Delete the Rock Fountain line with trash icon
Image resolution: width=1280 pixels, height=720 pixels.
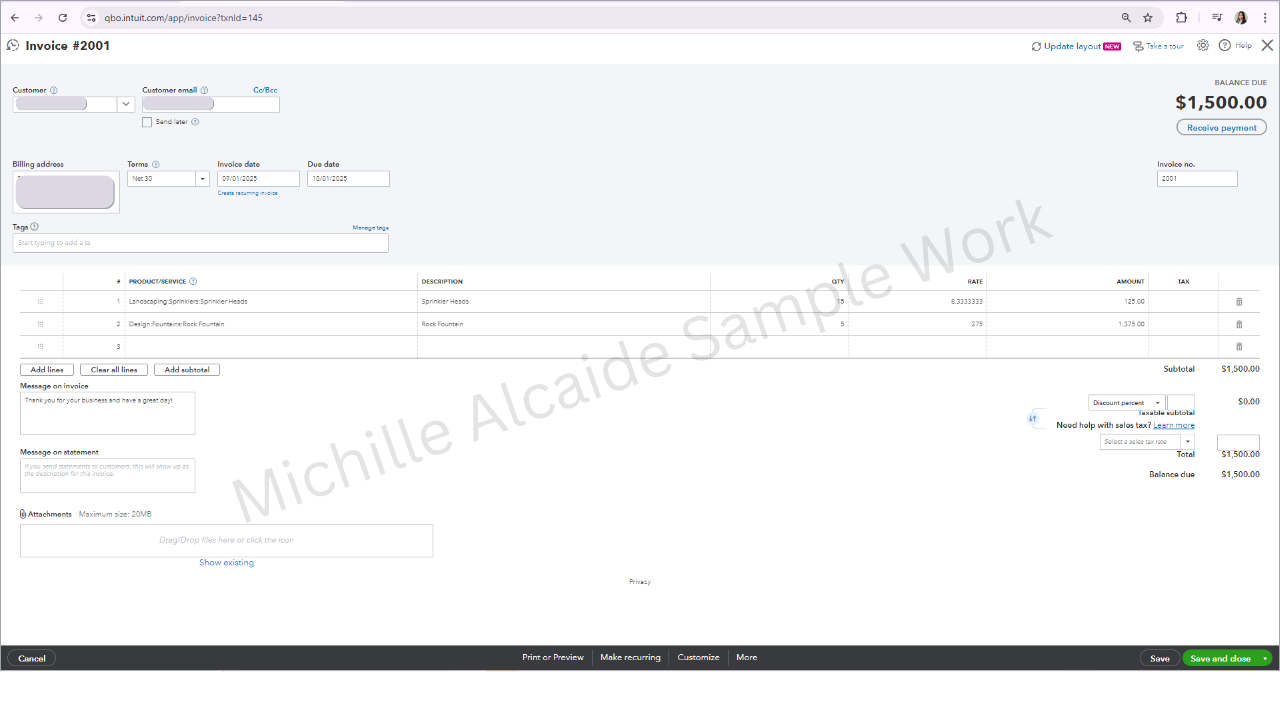(x=1239, y=324)
